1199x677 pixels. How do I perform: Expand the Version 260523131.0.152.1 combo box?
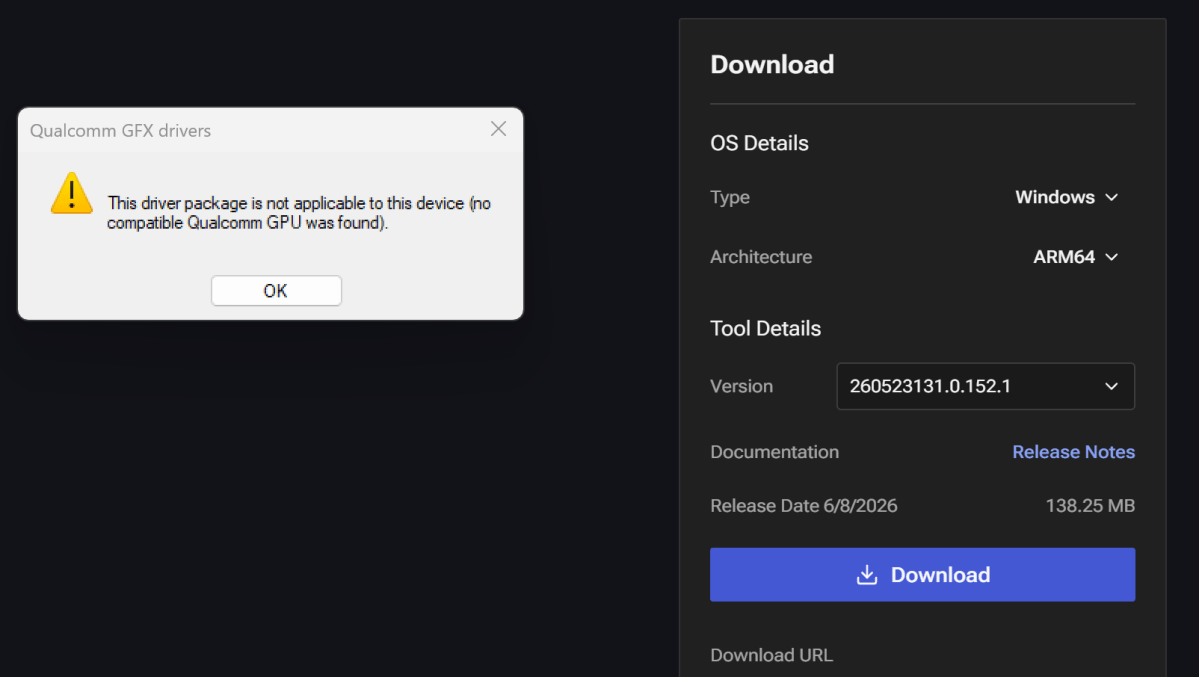click(985, 386)
